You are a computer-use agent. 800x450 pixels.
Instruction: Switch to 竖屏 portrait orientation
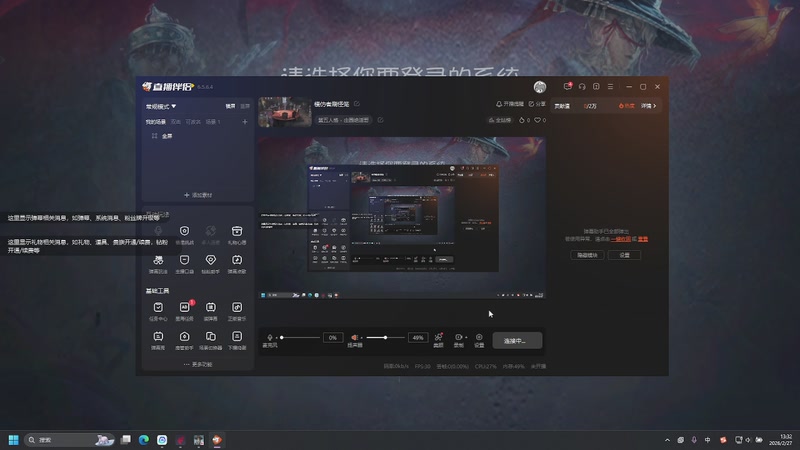[x=245, y=106]
